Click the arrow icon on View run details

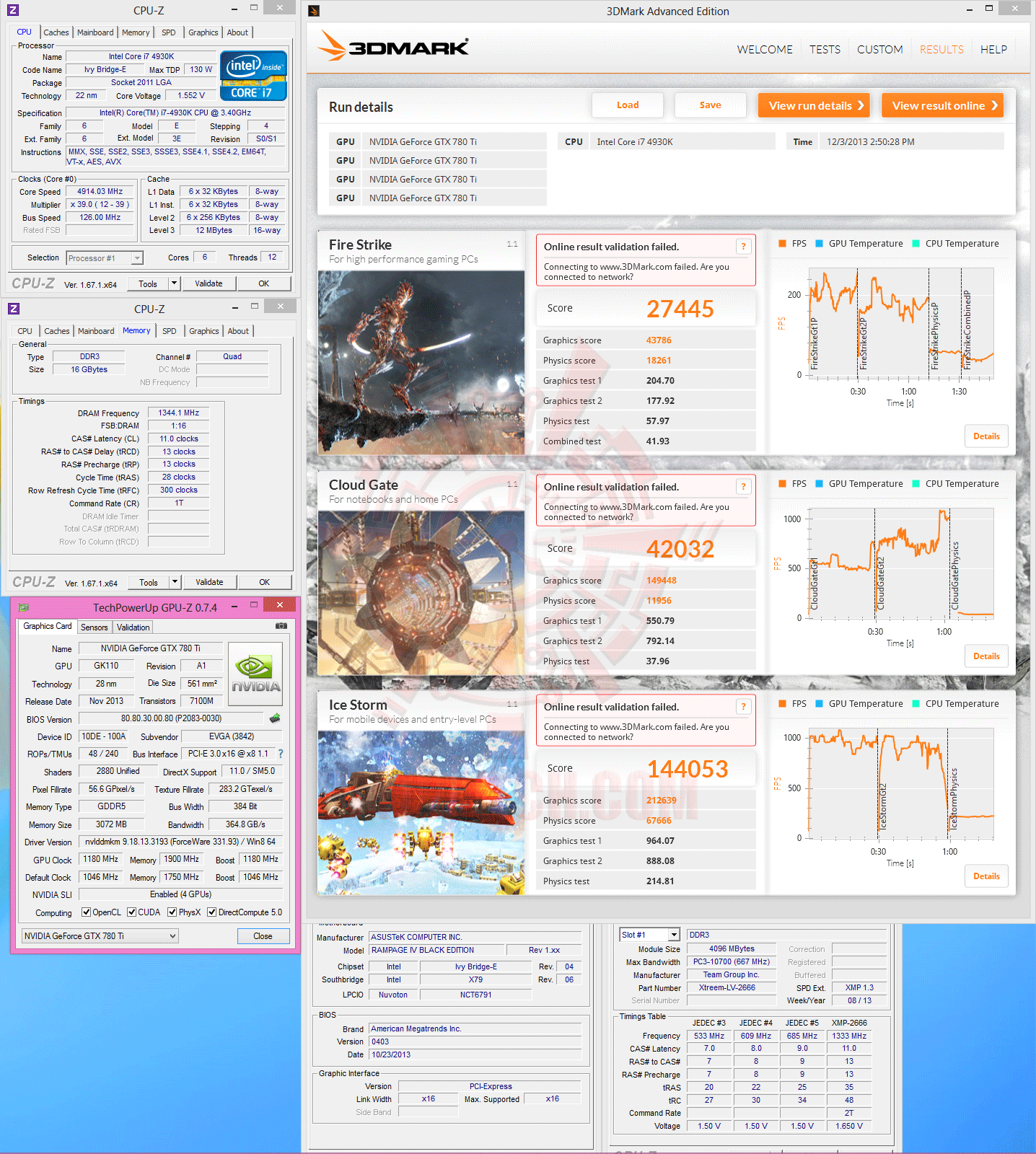[x=861, y=105]
